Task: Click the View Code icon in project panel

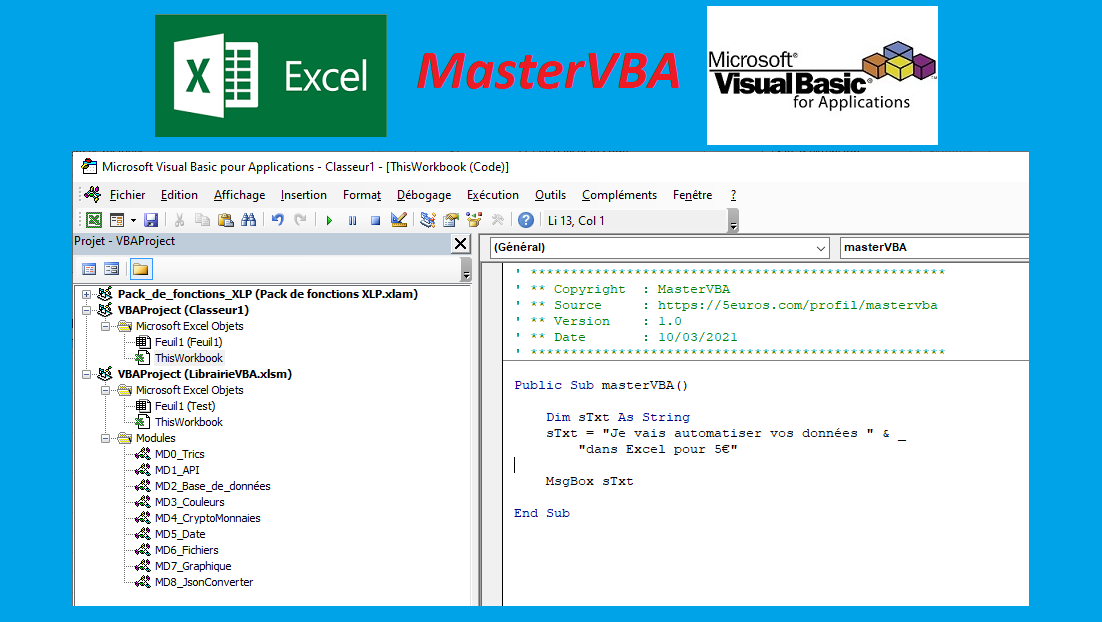Action: 89,269
